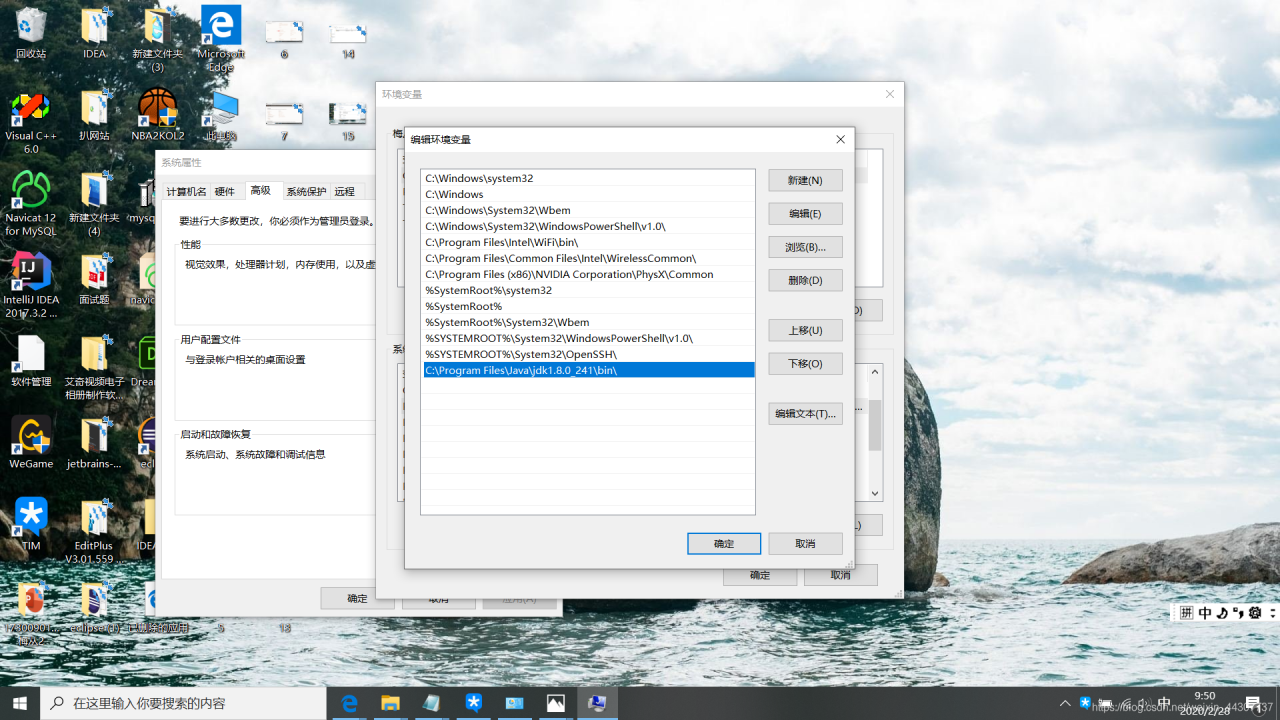
Task: Switch to 高级 tab in System Properties
Action: coord(261,190)
